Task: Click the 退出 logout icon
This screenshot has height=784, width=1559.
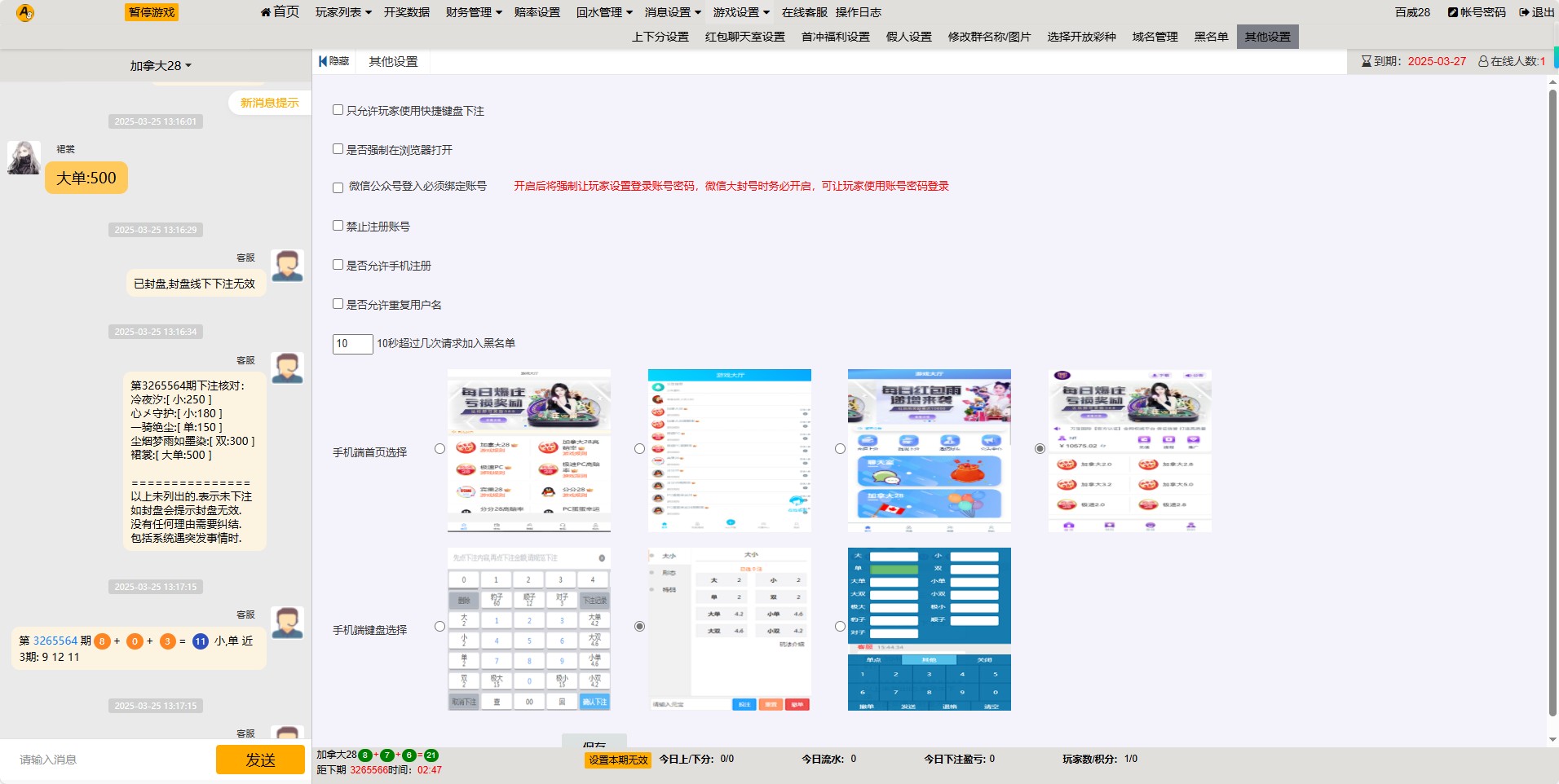Action: [1524, 12]
